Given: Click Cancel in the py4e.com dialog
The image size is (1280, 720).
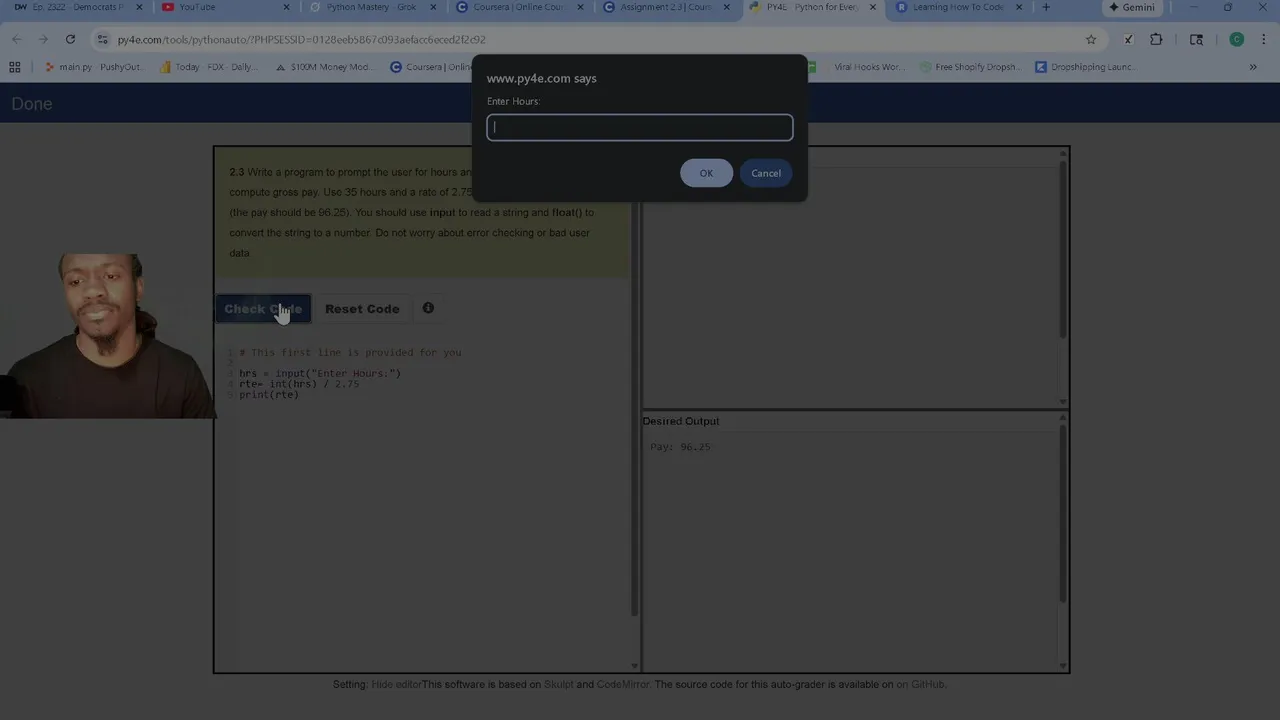Looking at the screenshot, I should click(766, 173).
